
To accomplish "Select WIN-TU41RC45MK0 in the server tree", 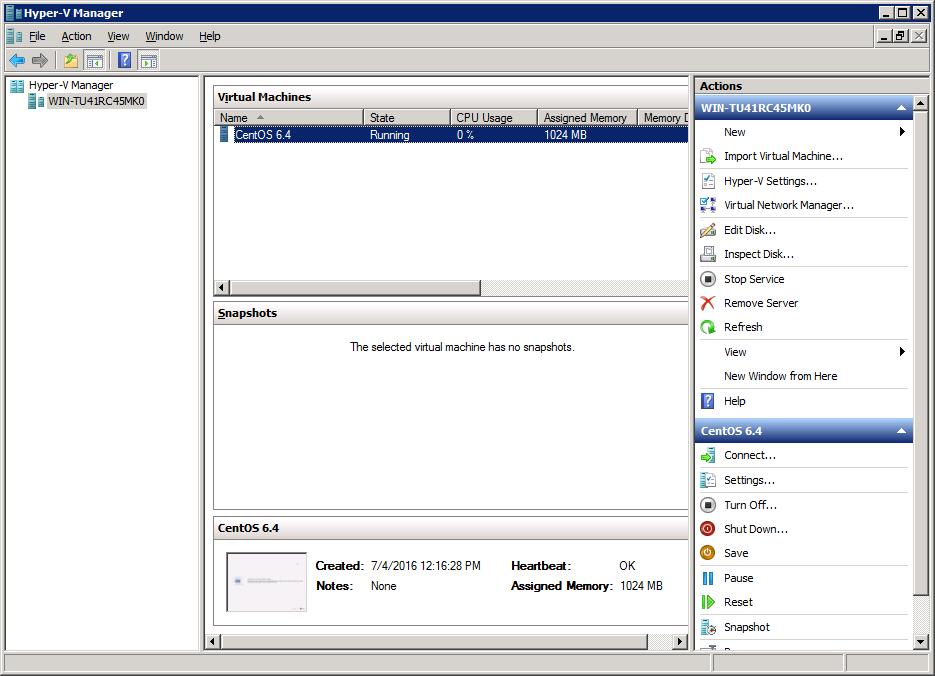I will pyautogui.click(x=96, y=101).
